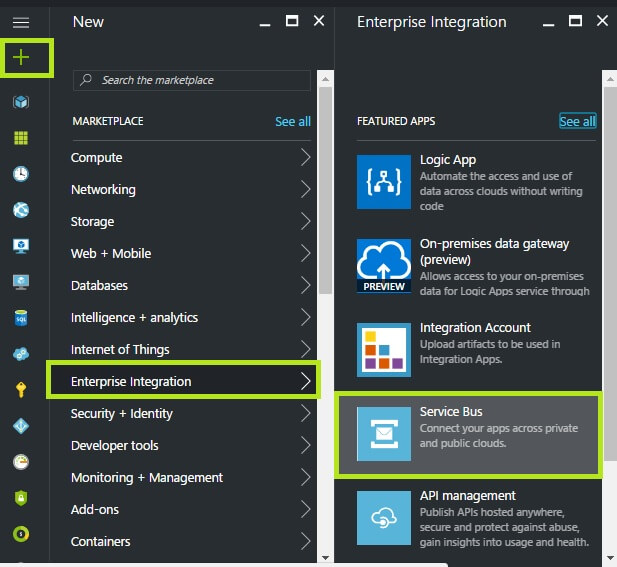Minimize the New blade

click(265, 24)
